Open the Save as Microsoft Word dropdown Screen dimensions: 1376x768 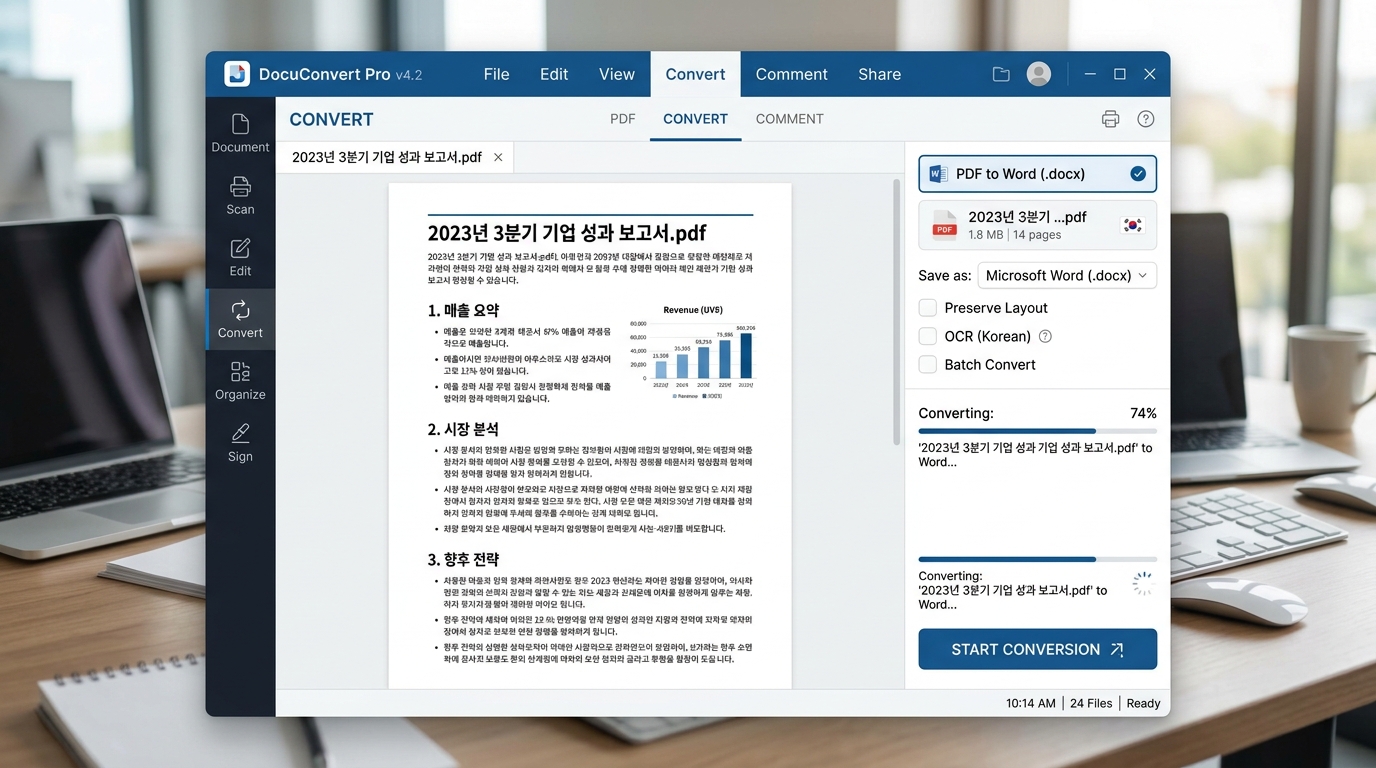pos(1066,276)
